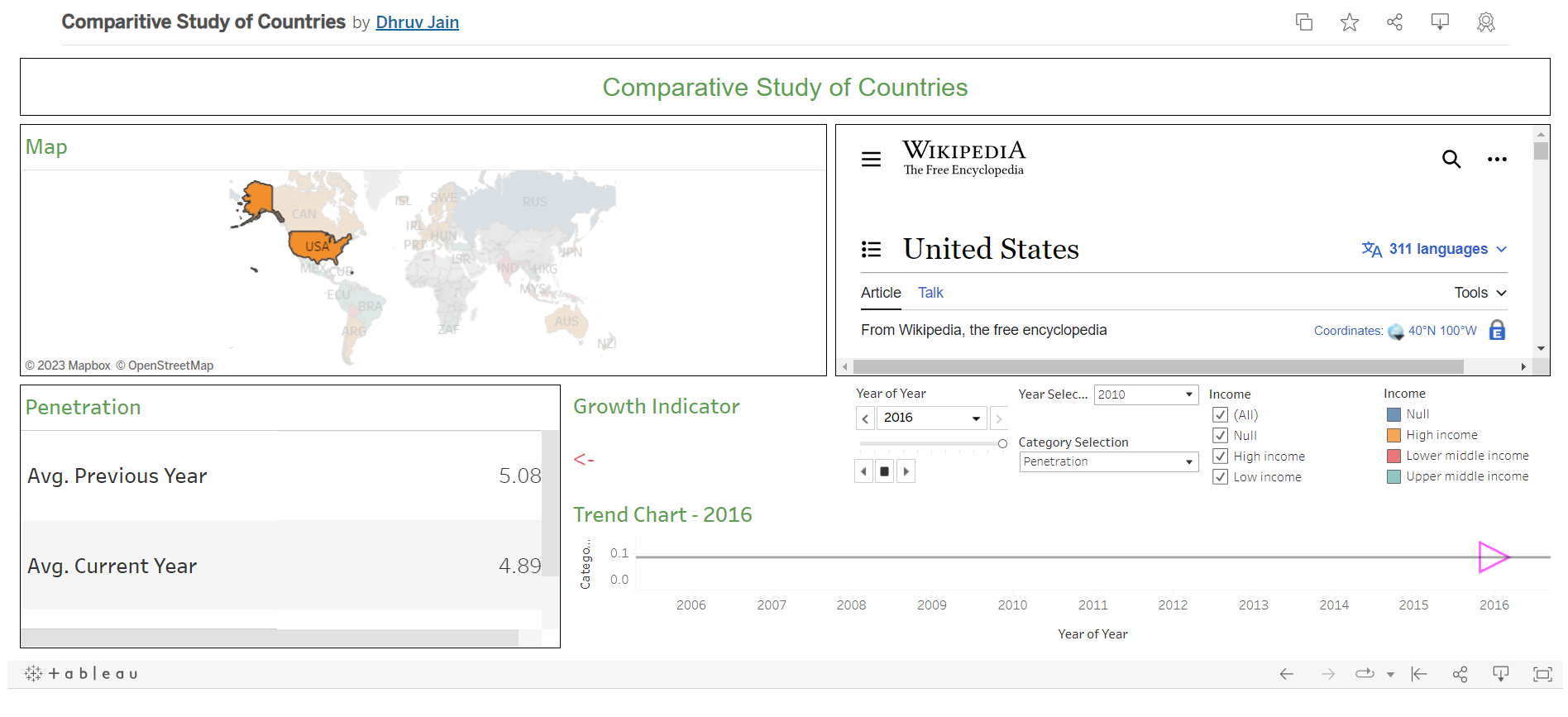The width and height of the screenshot is (1568, 717).
Task: Click the favorite star icon
Action: click(x=1349, y=22)
